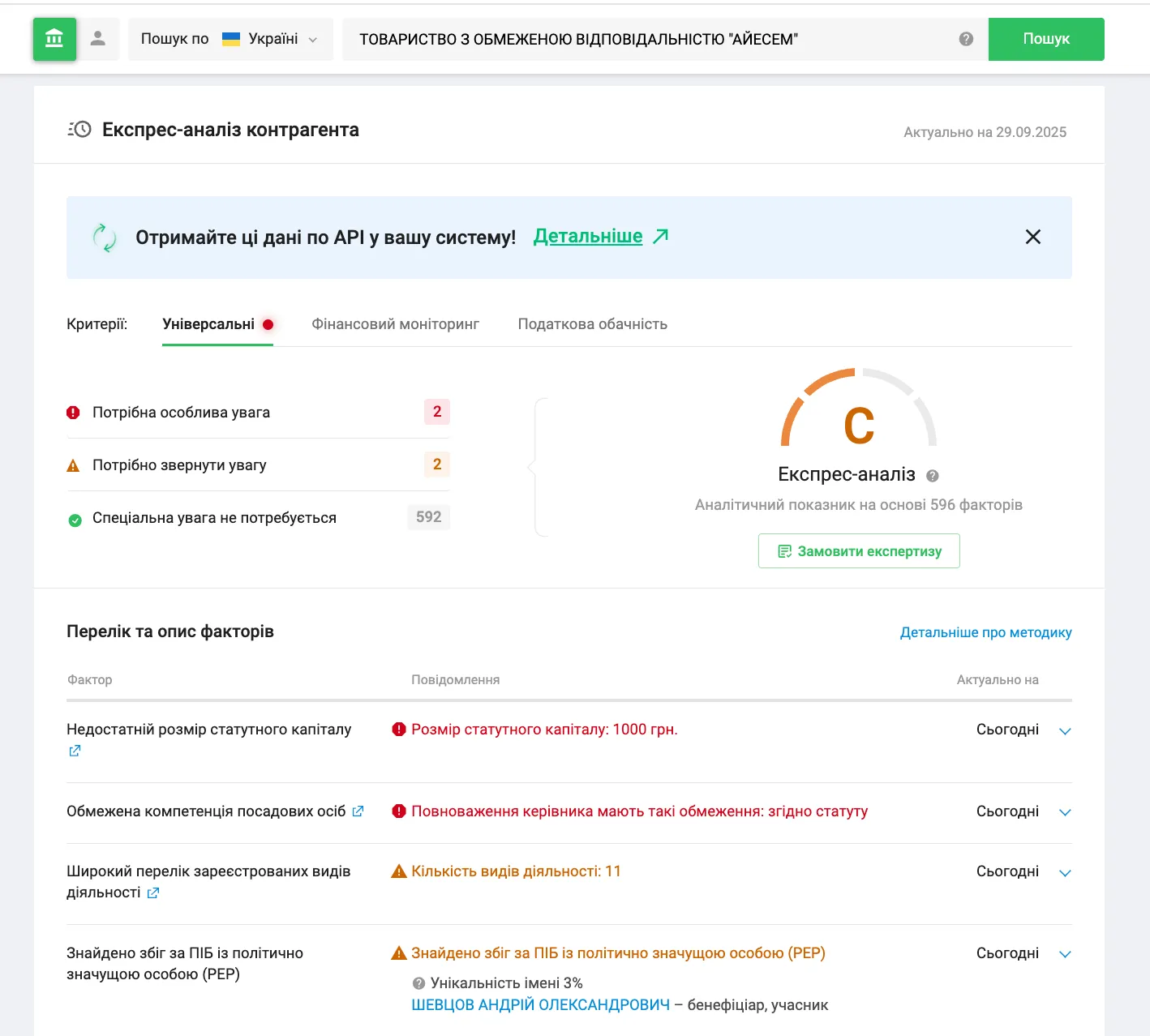Click red alert icon for Потрібна особлива увага

(73, 412)
